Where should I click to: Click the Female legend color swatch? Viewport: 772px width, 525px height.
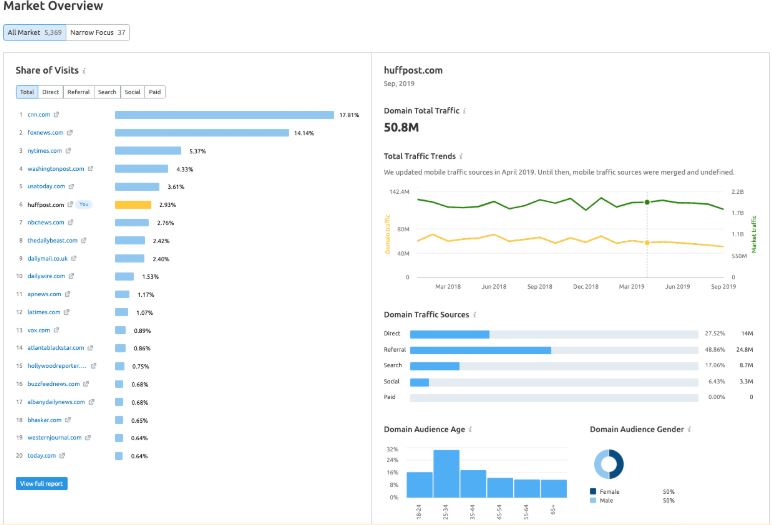[x=593, y=491]
